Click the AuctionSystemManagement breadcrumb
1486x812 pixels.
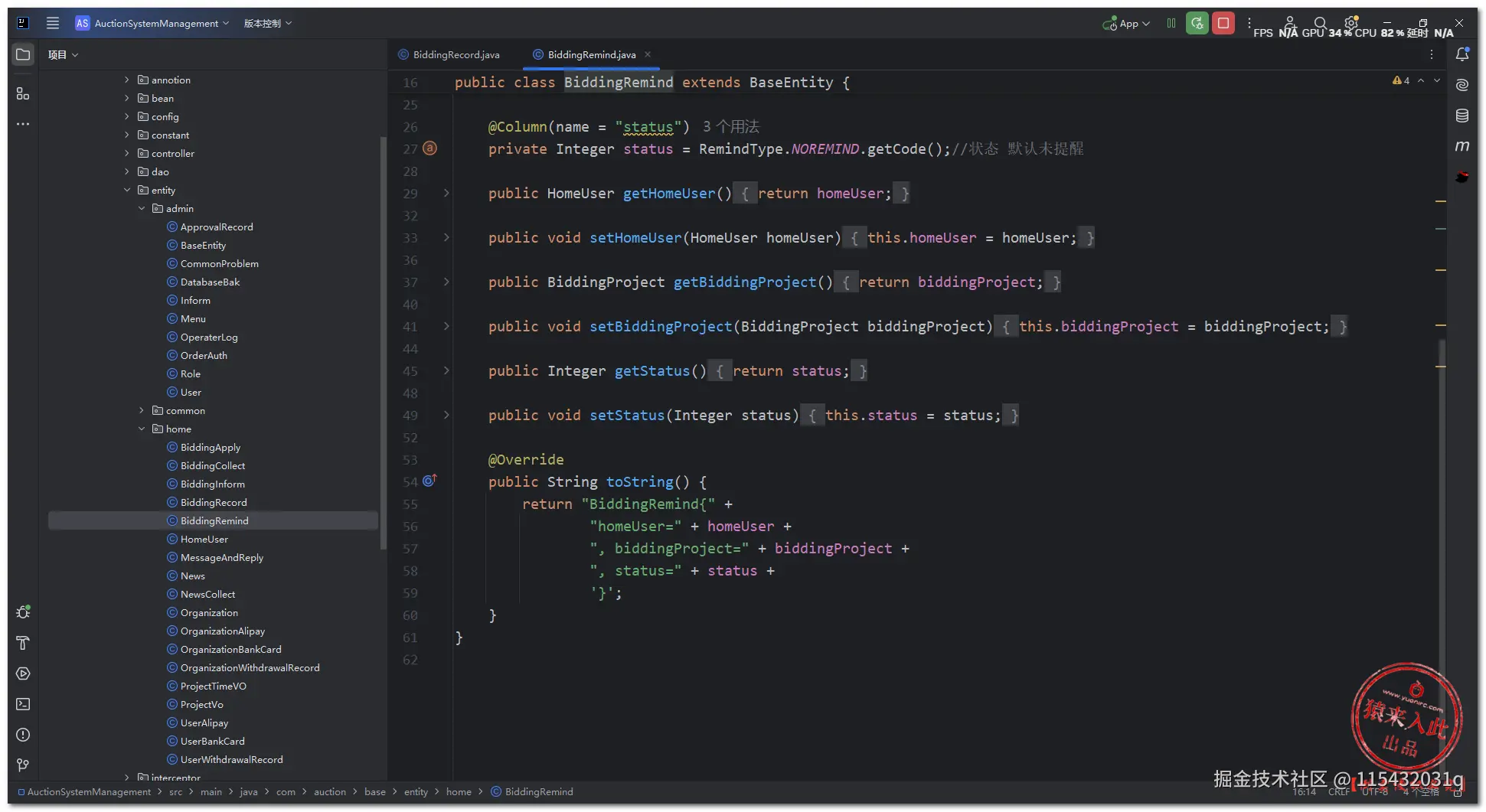(x=84, y=792)
